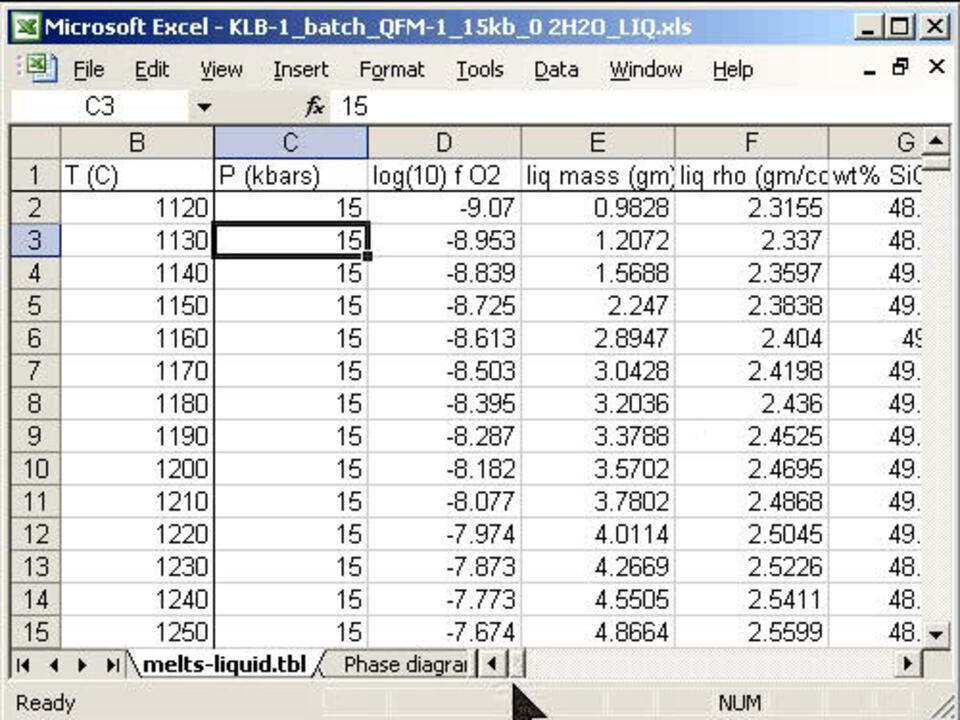Viewport: 960px width, 720px height.
Task: Click the next sheet tab scroll arrow
Action: point(83,664)
